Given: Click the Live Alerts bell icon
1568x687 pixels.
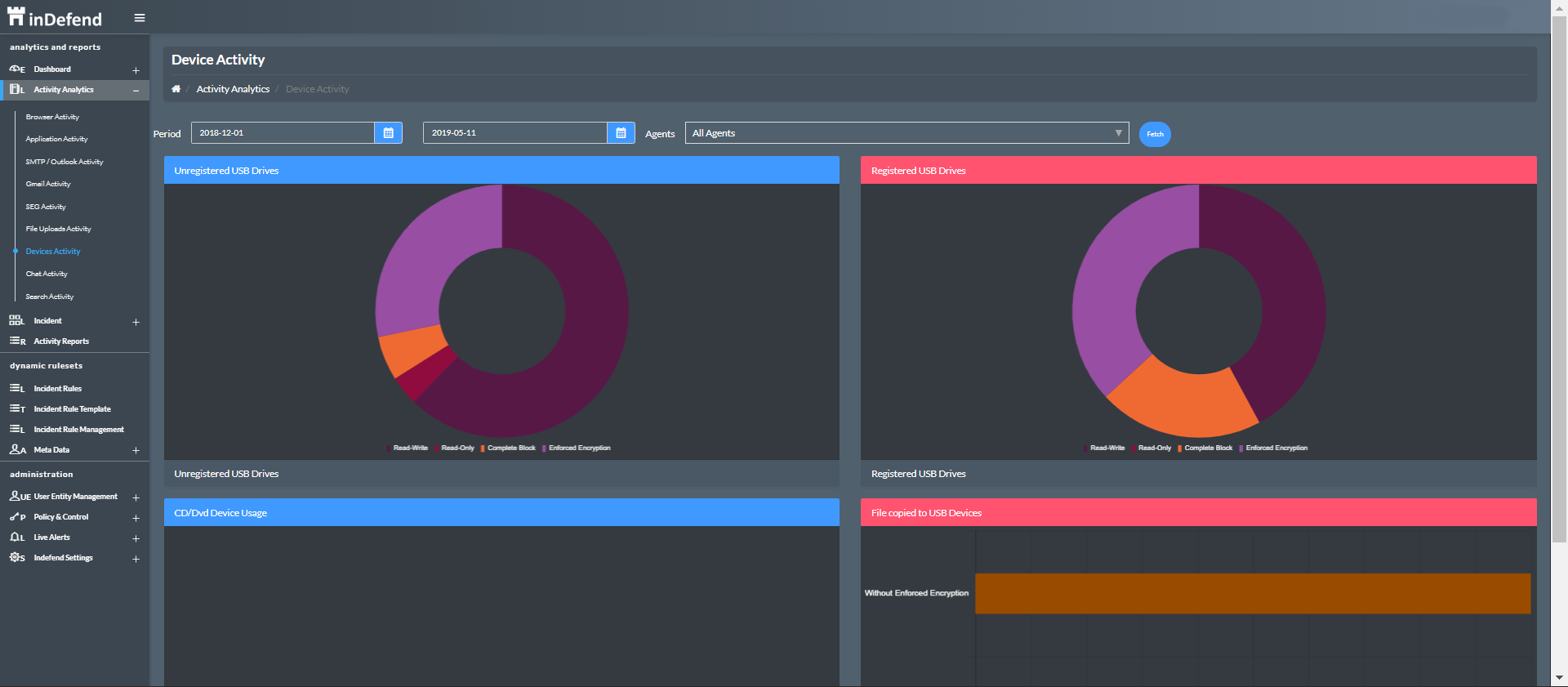Looking at the screenshot, I should click(16, 538).
